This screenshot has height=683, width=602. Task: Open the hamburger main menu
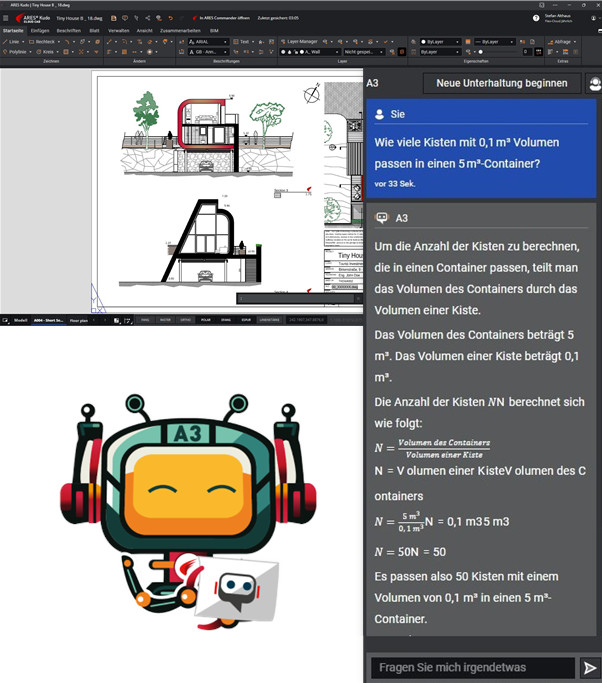tap(6, 18)
